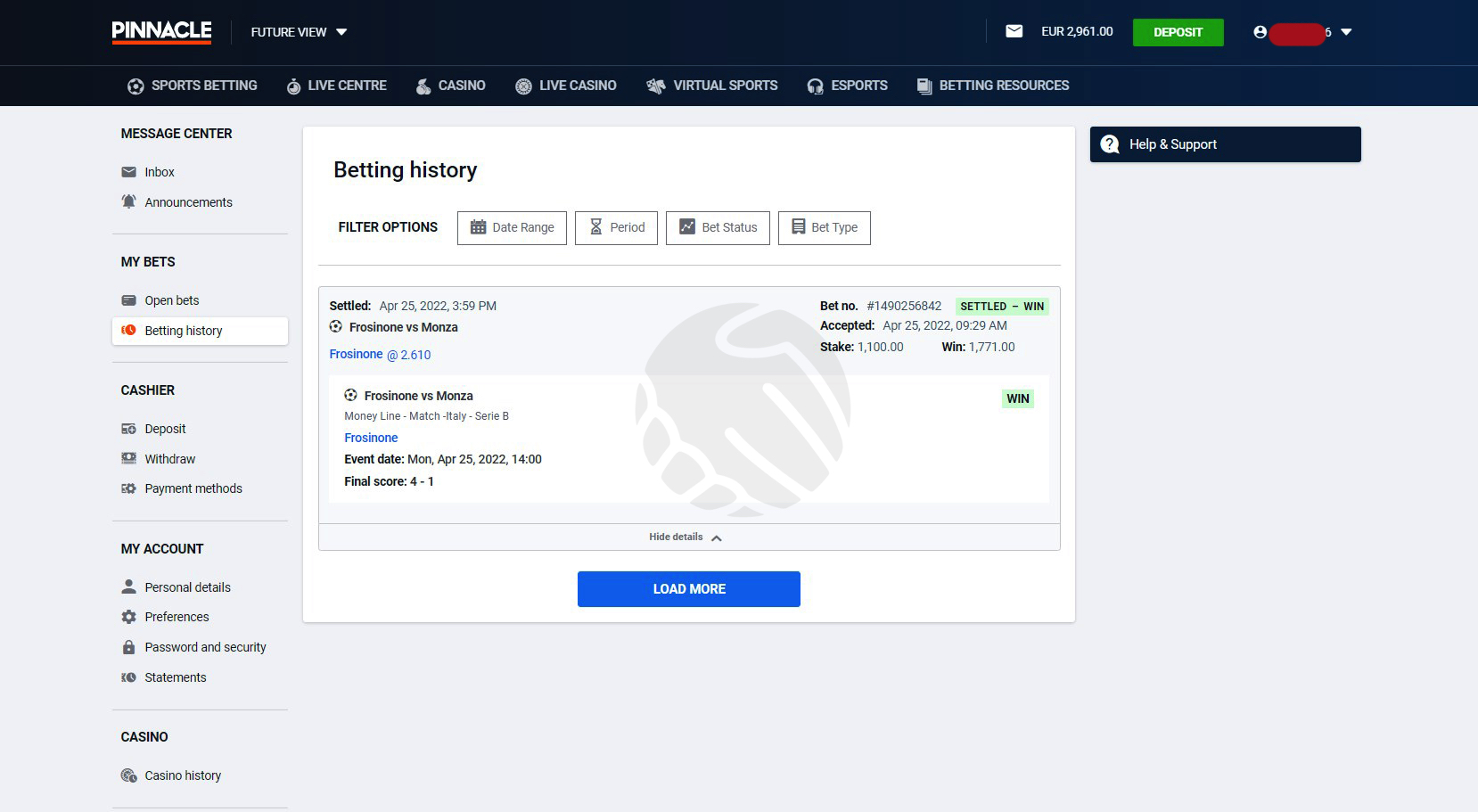Click the icon next to Payment methods
Screen dimensions: 1478x812
(x=129, y=488)
